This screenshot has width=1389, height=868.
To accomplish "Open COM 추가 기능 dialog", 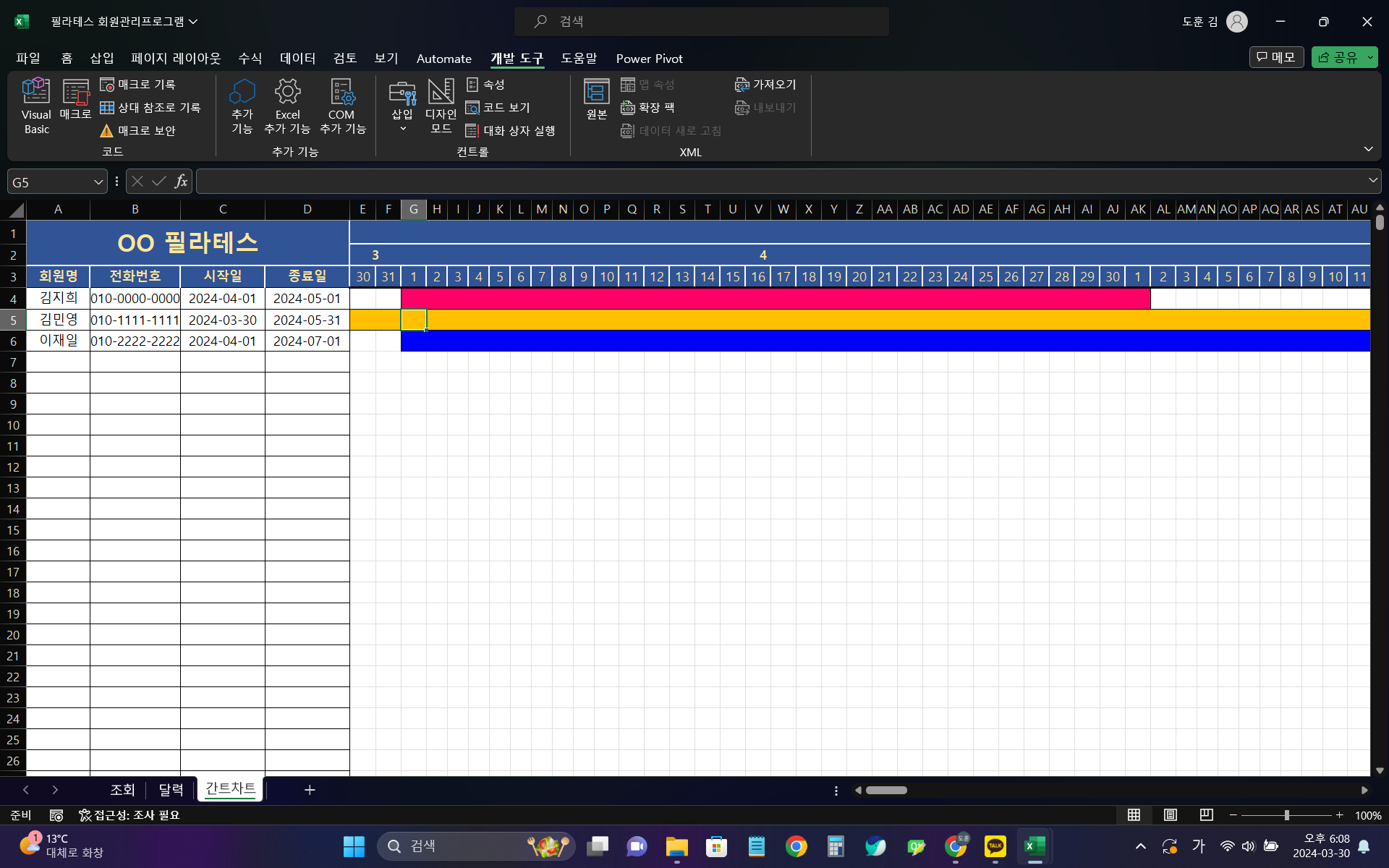I will point(342,106).
